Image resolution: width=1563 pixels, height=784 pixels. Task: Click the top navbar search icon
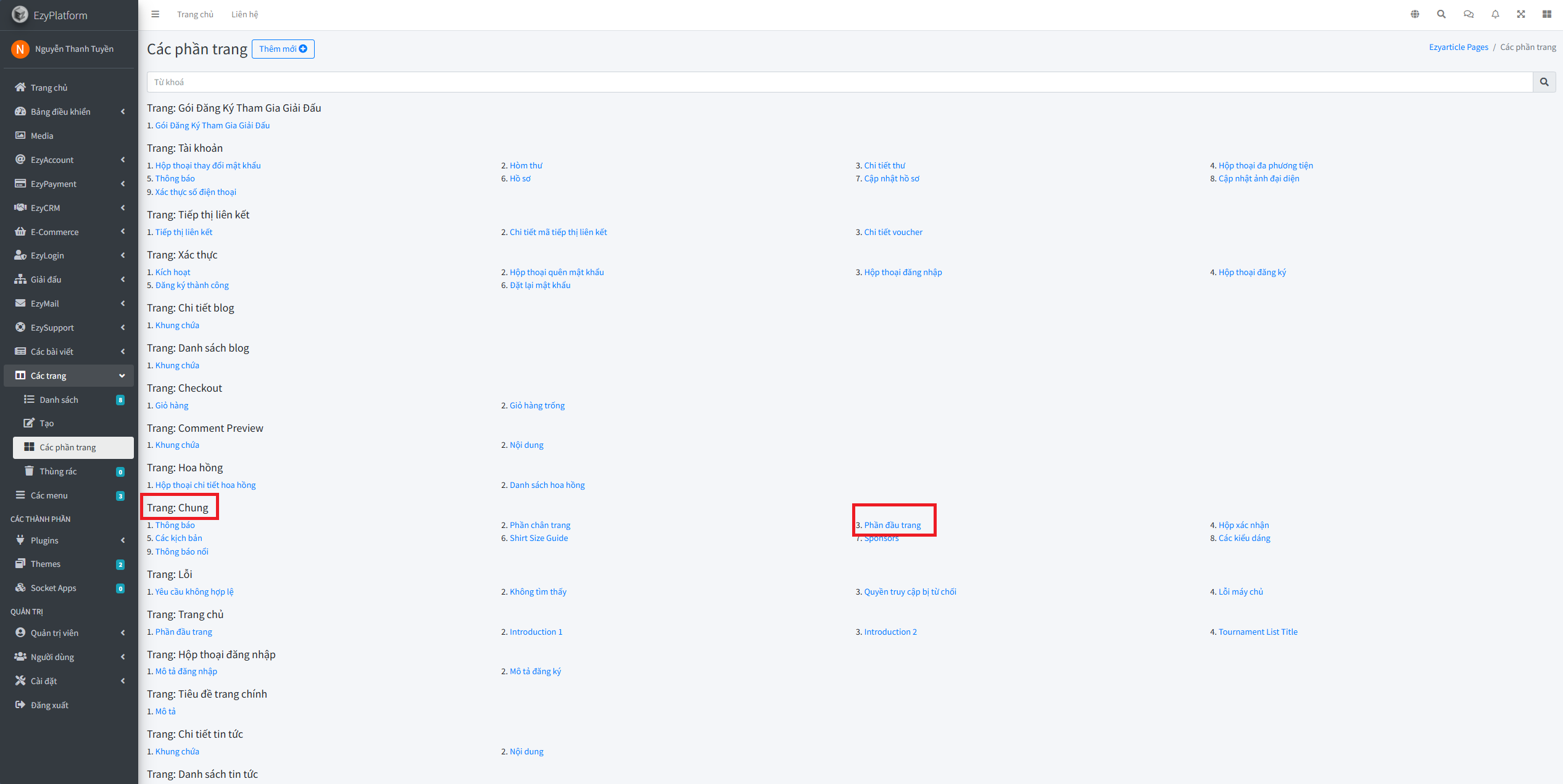click(x=1441, y=14)
